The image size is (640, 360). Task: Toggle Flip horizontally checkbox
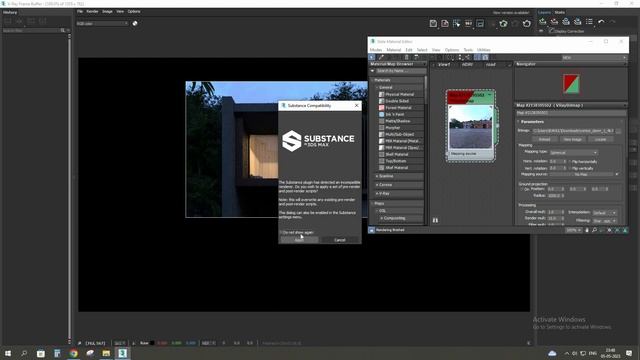tap(570, 162)
